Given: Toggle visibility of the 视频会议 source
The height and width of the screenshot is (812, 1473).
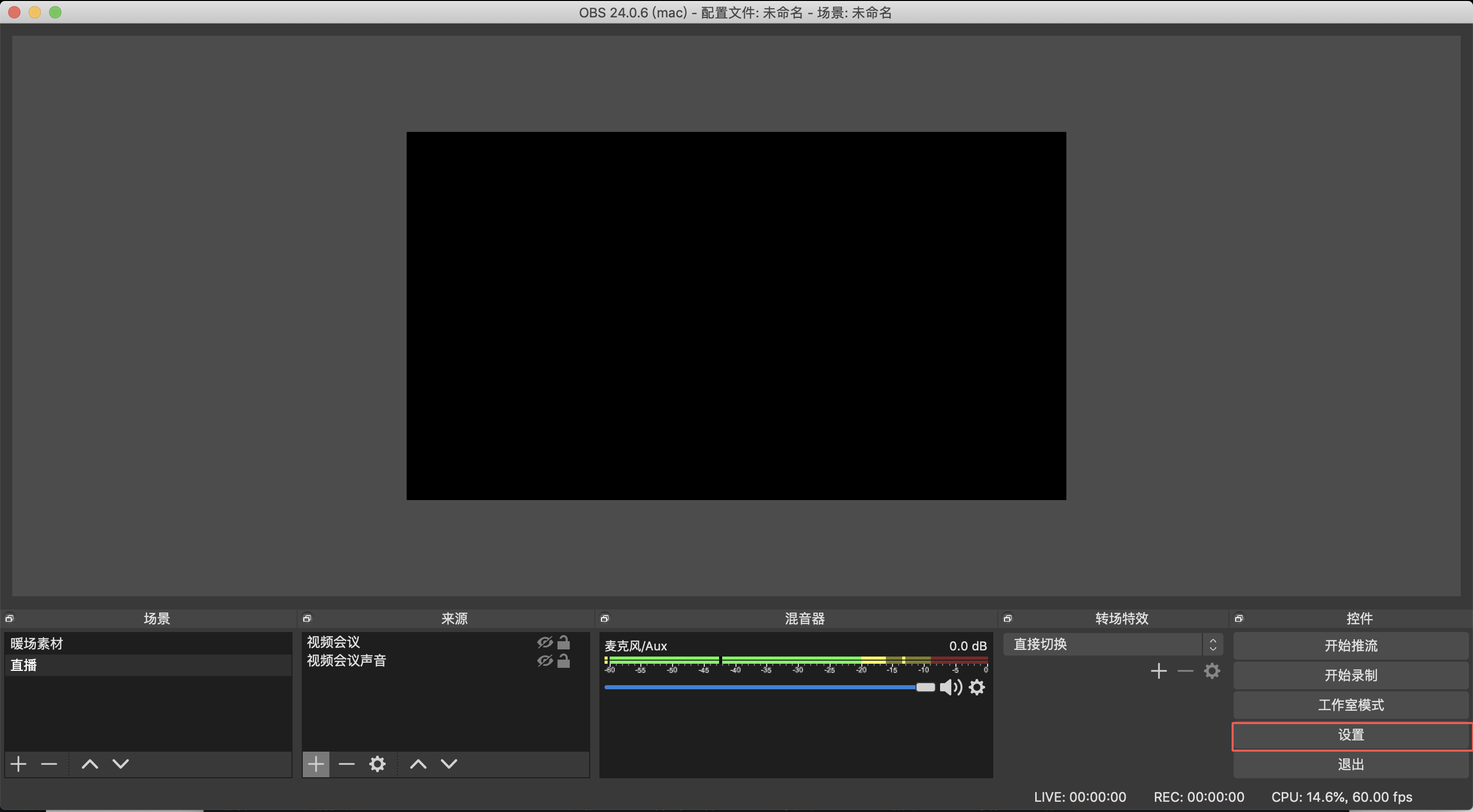Looking at the screenshot, I should pyautogui.click(x=545, y=642).
